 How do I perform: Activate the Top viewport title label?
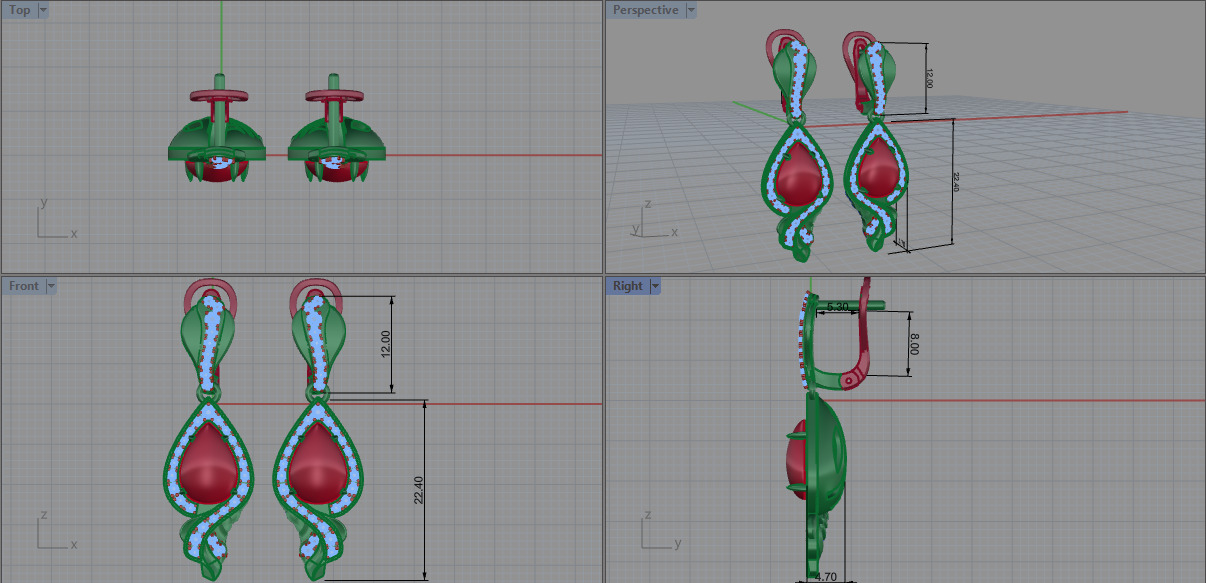click(20, 10)
